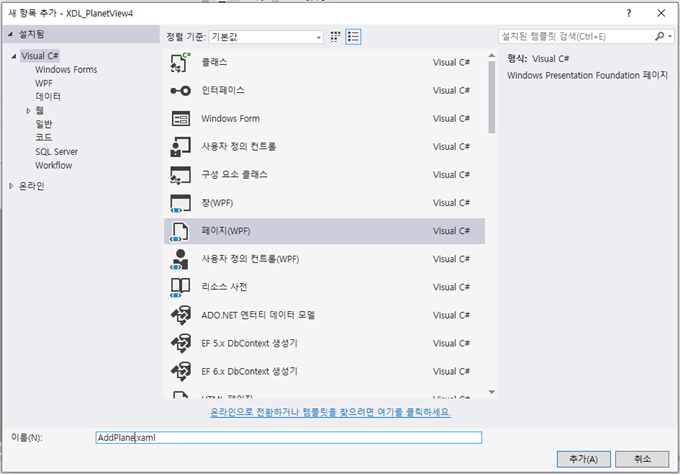The image size is (680, 474).
Task: Switch to small icons grid view
Action: click(x=335, y=37)
